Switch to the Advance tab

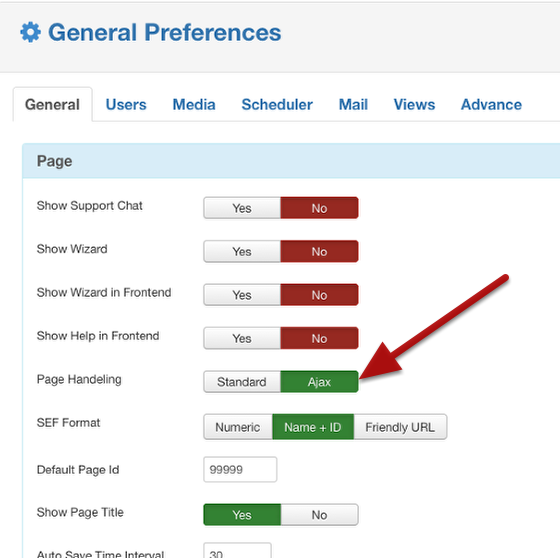point(491,105)
